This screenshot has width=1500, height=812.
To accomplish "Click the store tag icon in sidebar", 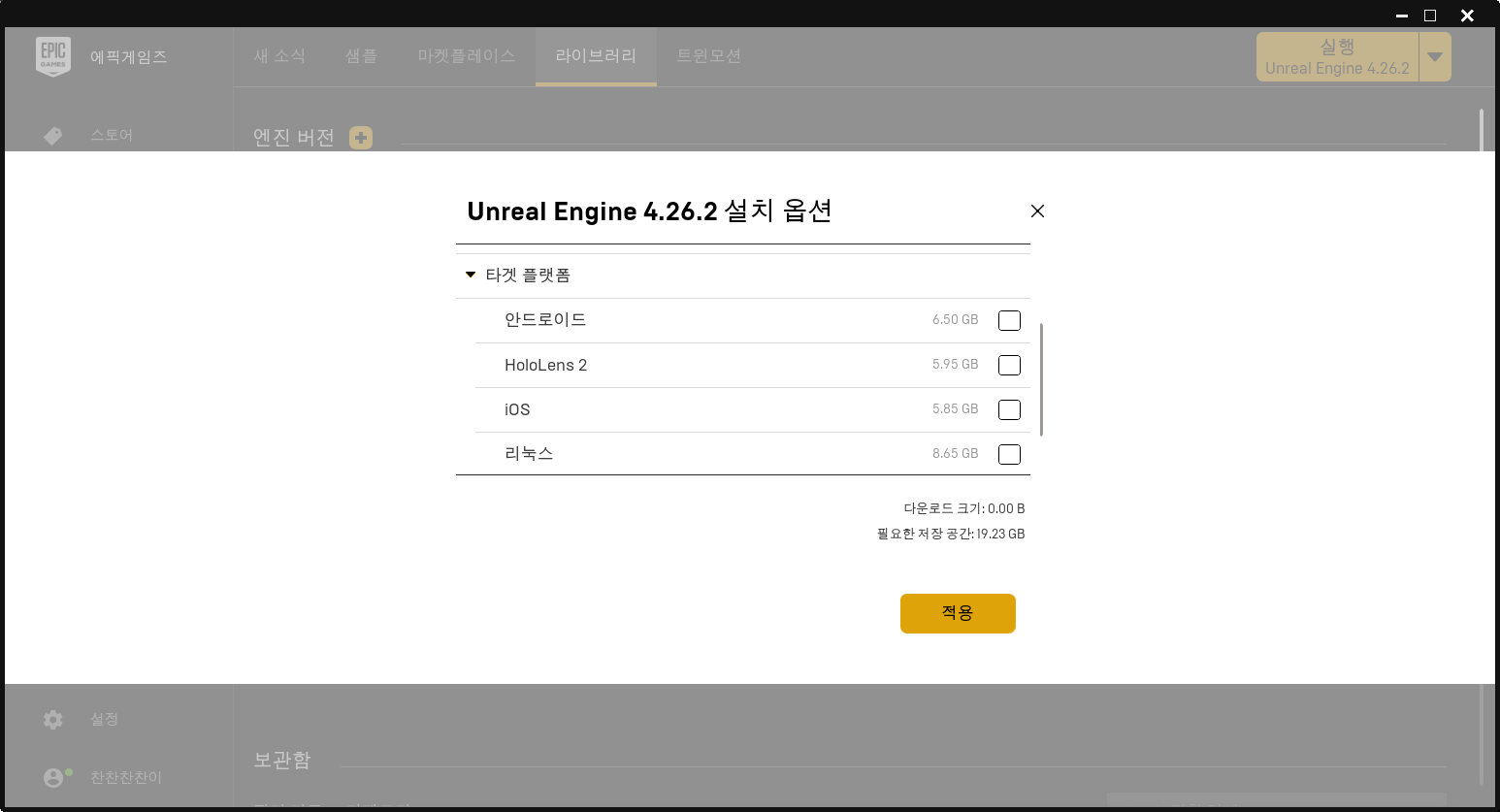I will [53, 136].
